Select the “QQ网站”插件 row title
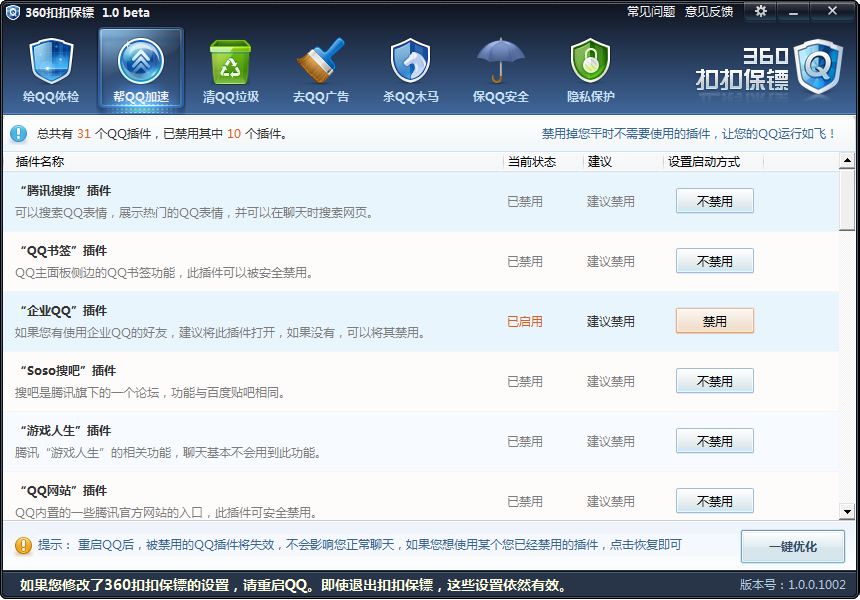Viewport: 860px width, 600px height. [x=64, y=491]
